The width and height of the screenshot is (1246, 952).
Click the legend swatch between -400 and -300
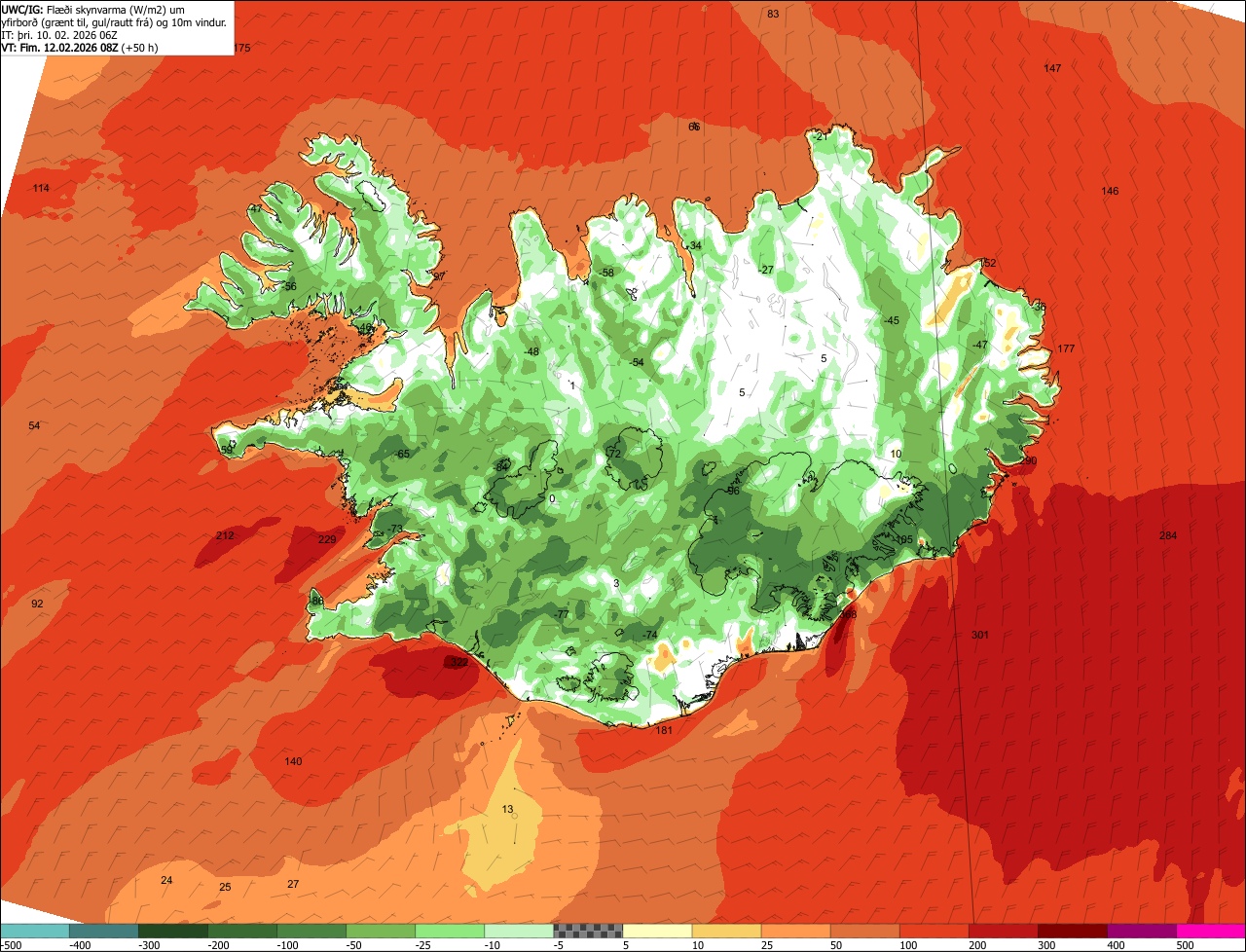[x=104, y=931]
